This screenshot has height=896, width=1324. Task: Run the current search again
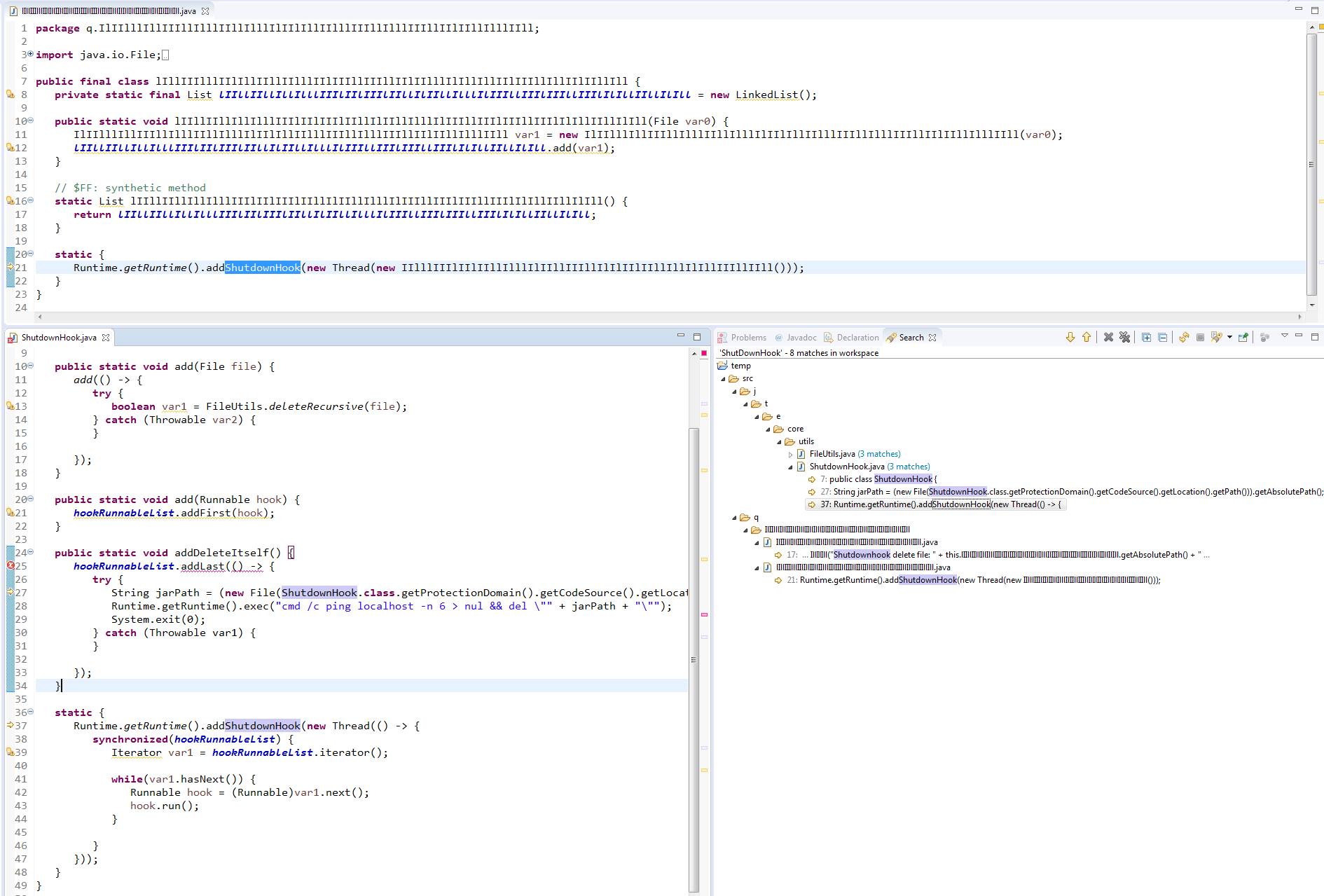coord(1184,337)
